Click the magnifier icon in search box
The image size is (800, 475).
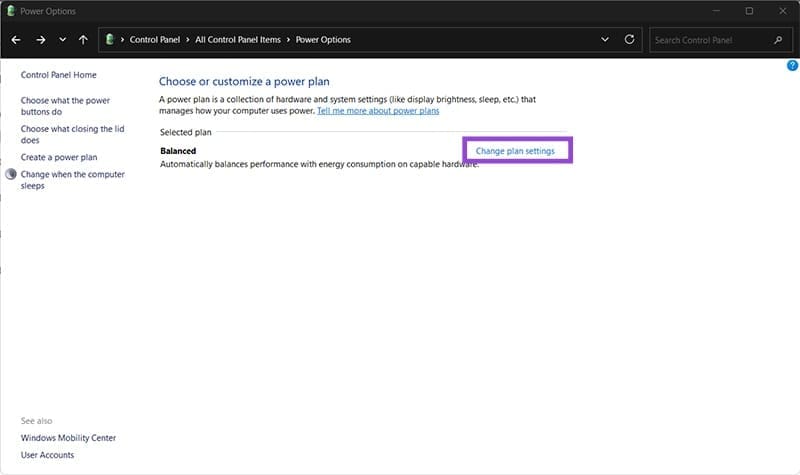point(778,40)
